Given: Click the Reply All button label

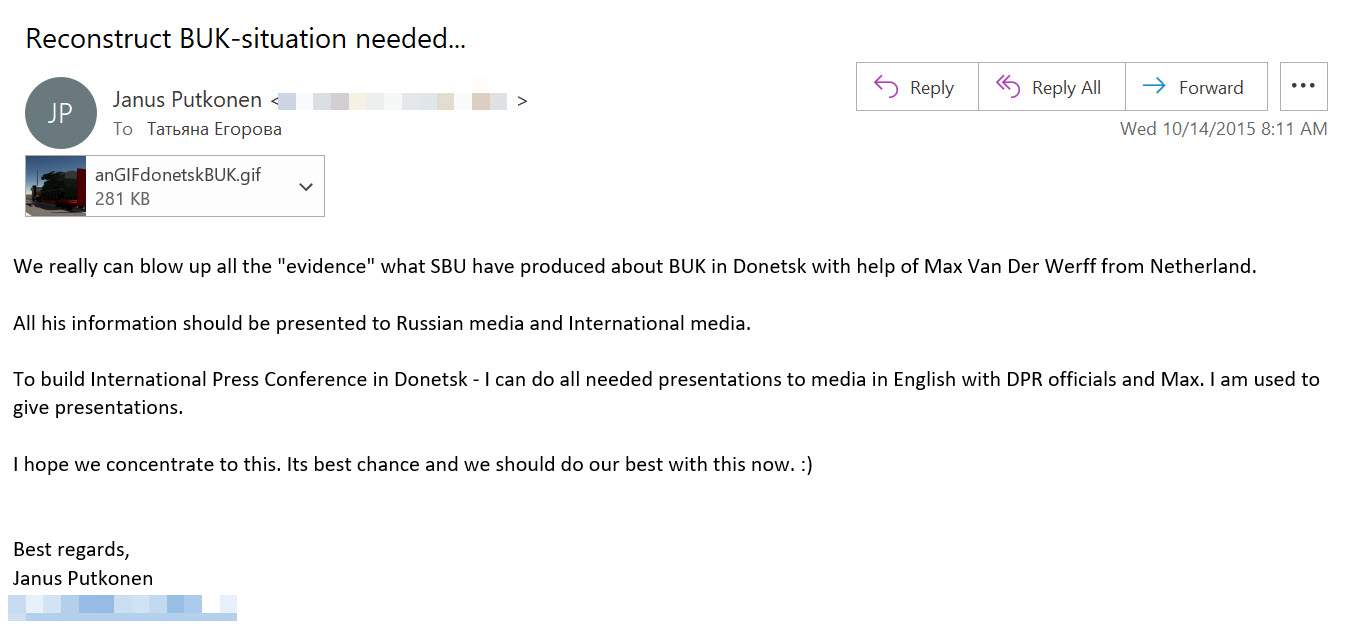Looking at the screenshot, I should pos(1066,88).
